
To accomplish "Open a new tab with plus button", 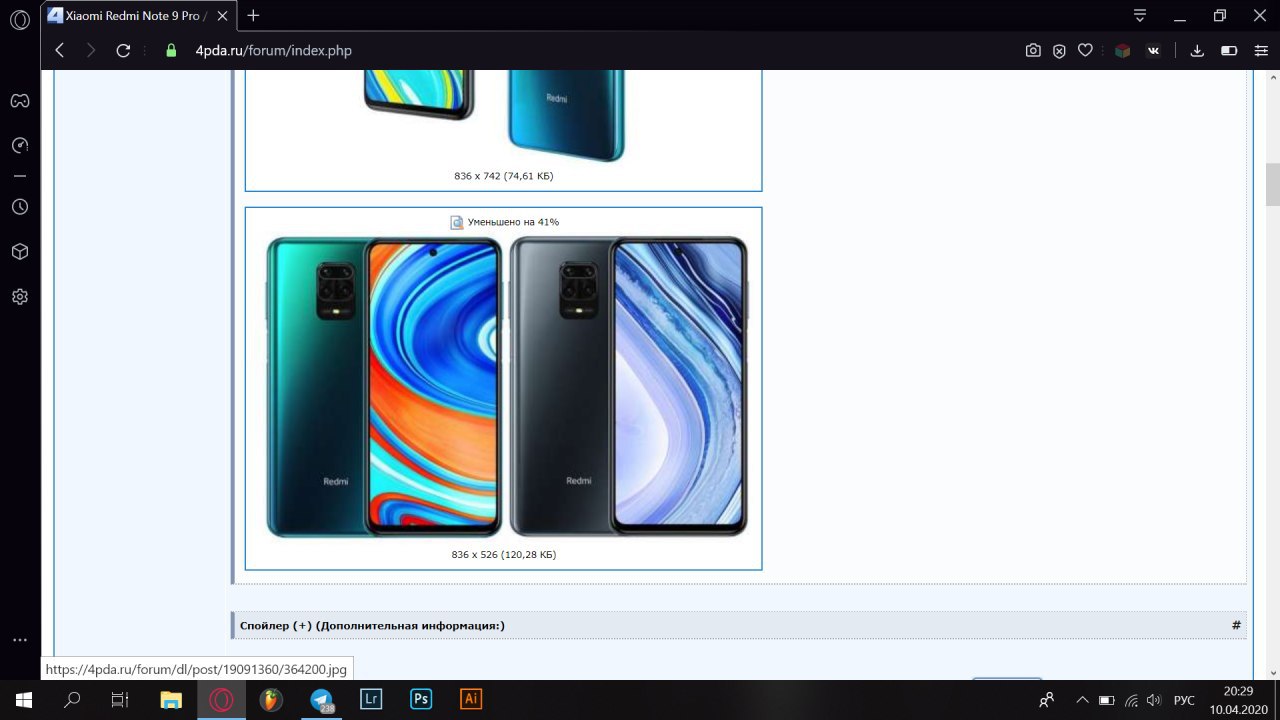I will click(253, 15).
